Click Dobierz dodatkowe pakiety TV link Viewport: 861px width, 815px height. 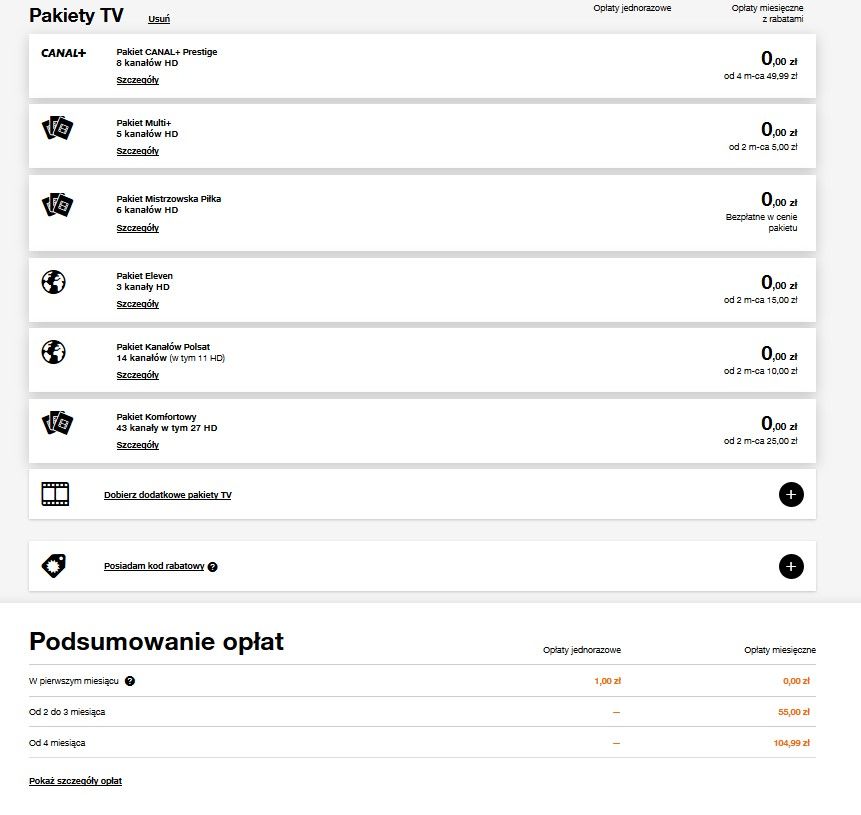[x=167, y=495]
